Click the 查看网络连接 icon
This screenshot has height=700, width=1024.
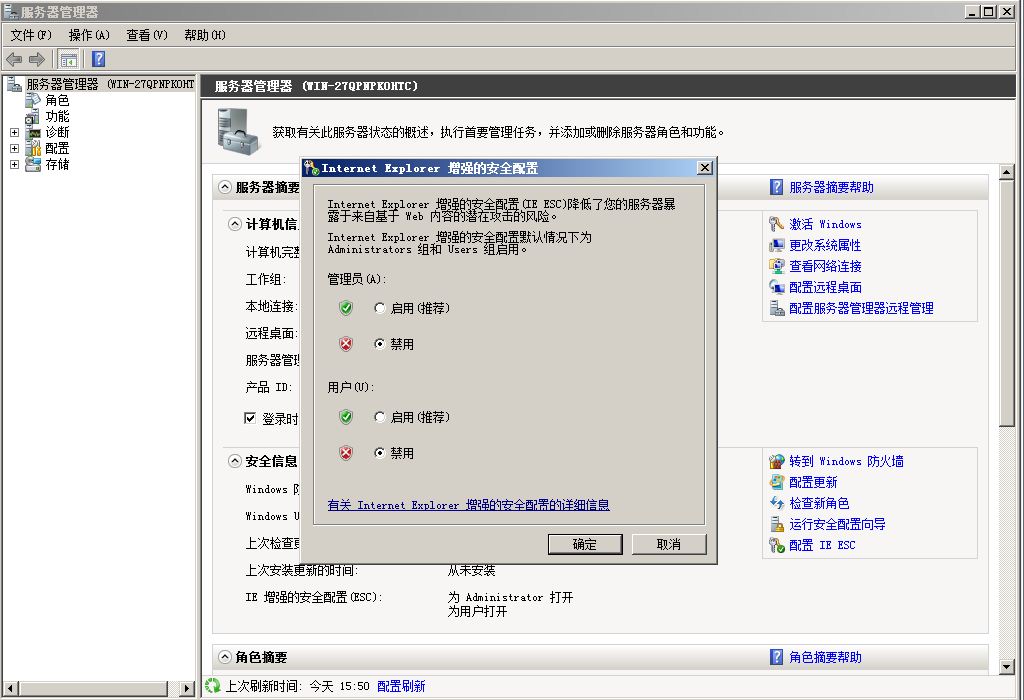click(x=776, y=266)
